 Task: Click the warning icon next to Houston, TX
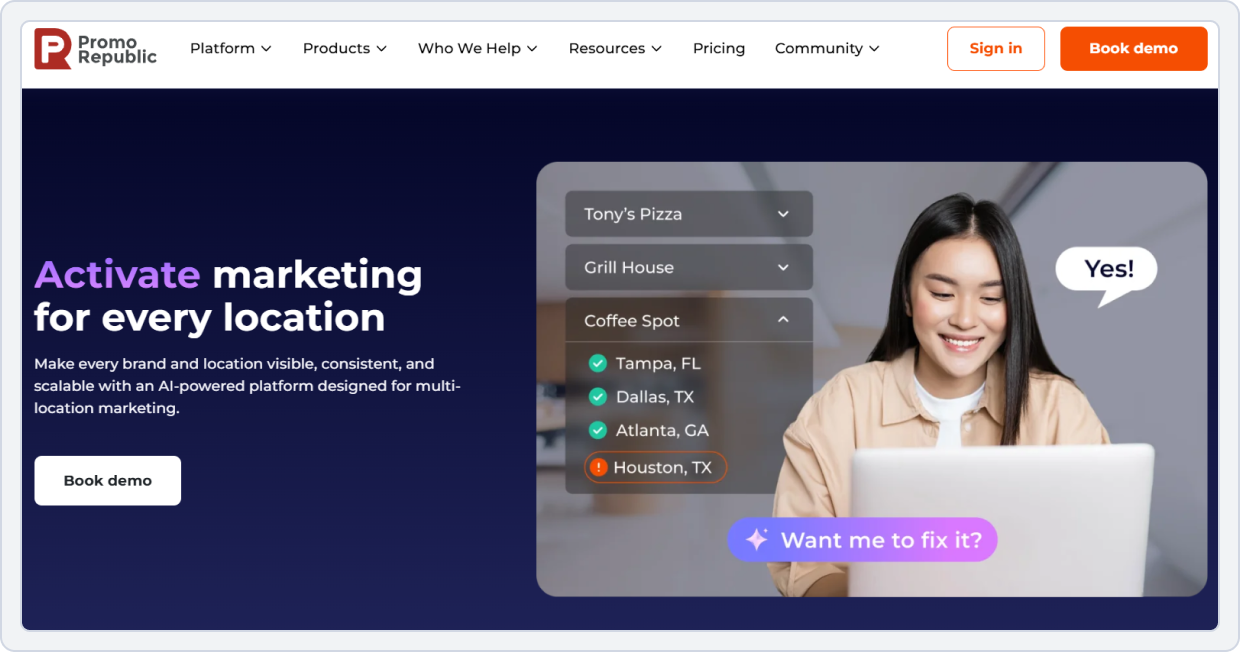[x=597, y=466]
